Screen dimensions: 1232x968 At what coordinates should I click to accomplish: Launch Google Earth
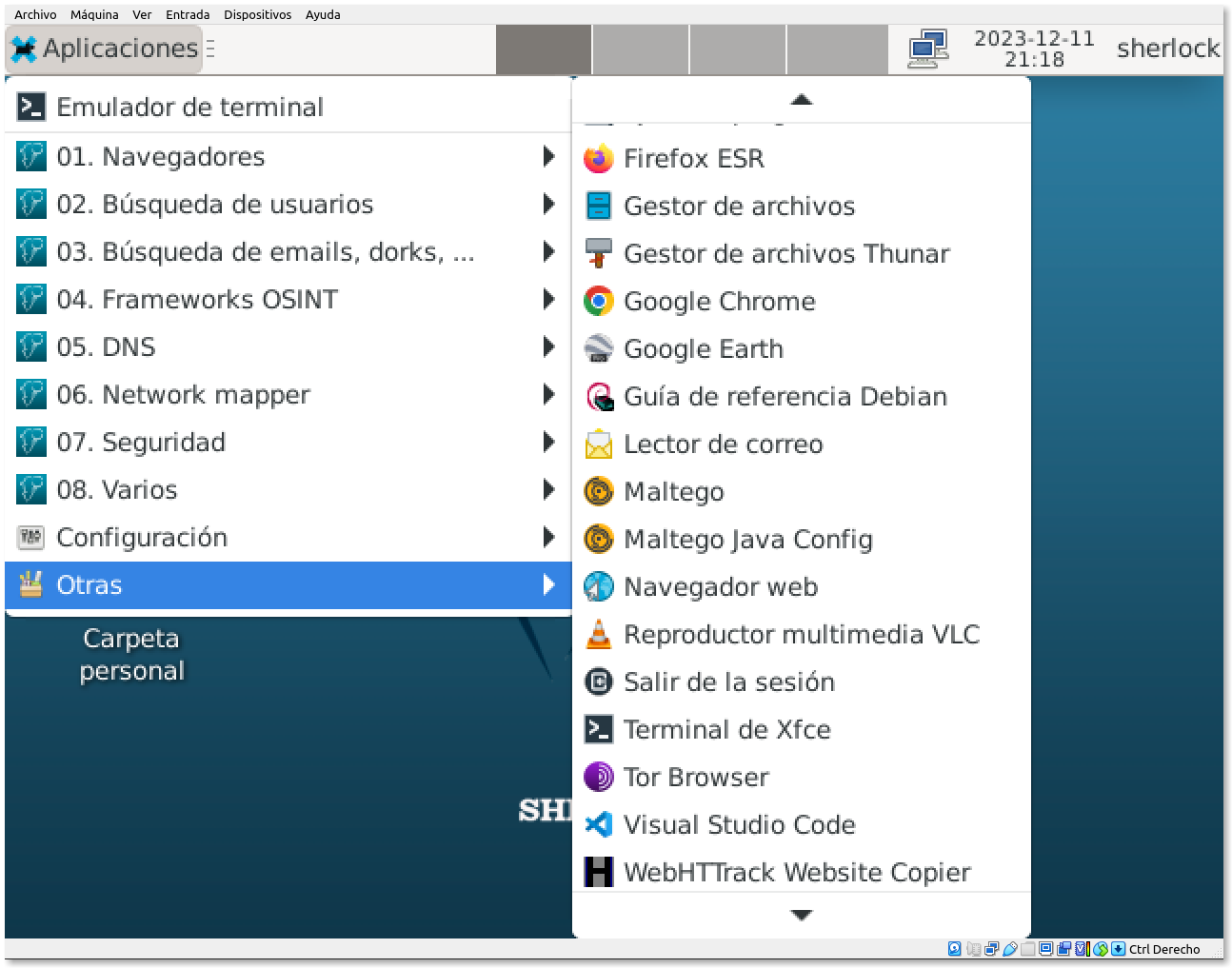point(802,348)
